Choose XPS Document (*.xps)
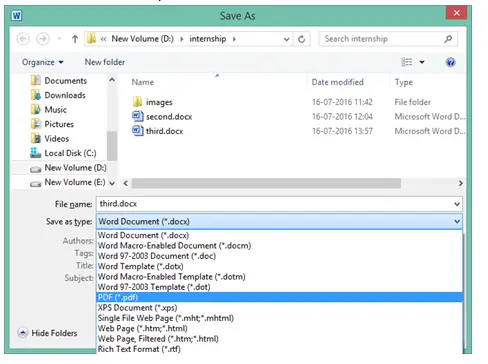The width and height of the screenshot is (488, 364). 279,308
